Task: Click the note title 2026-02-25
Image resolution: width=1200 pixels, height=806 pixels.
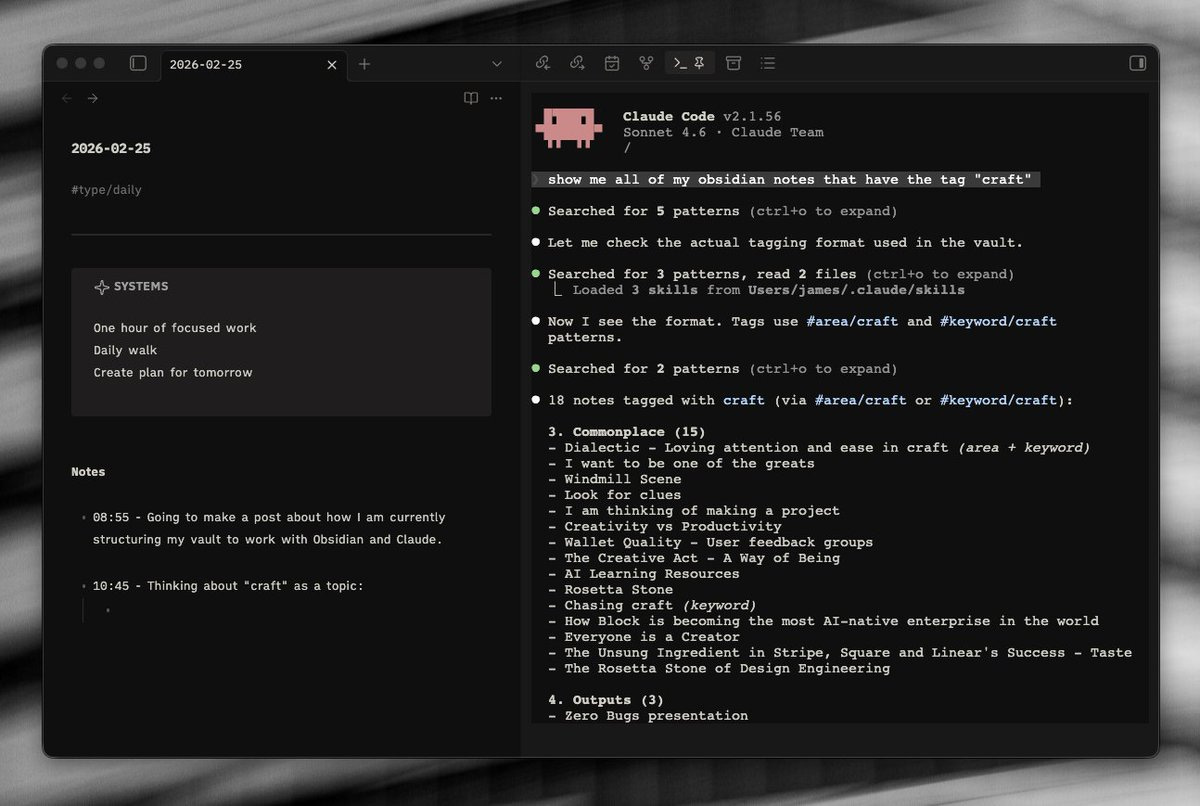Action: [x=111, y=148]
